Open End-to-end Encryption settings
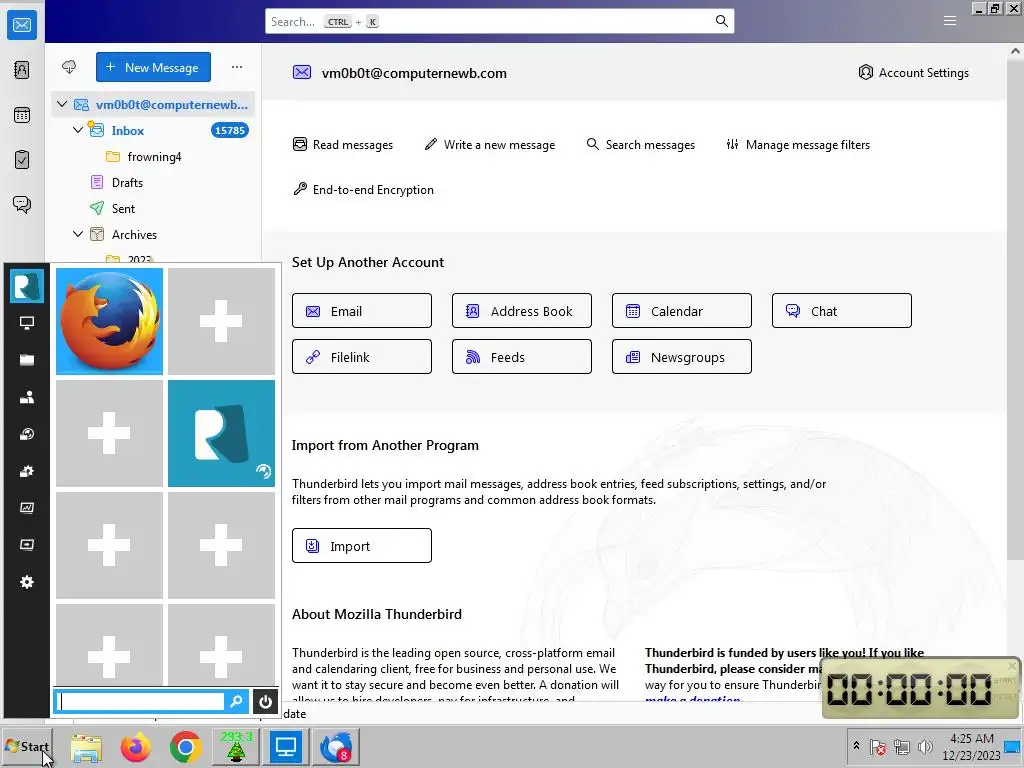 [363, 189]
